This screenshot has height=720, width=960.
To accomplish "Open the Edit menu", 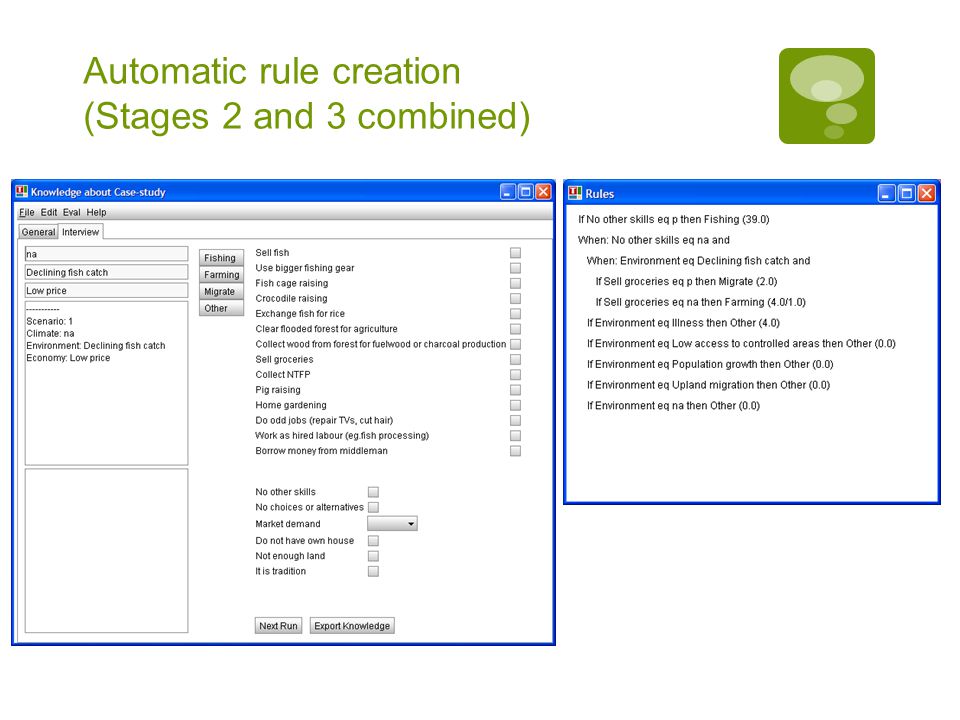I will tap(48, 212).
